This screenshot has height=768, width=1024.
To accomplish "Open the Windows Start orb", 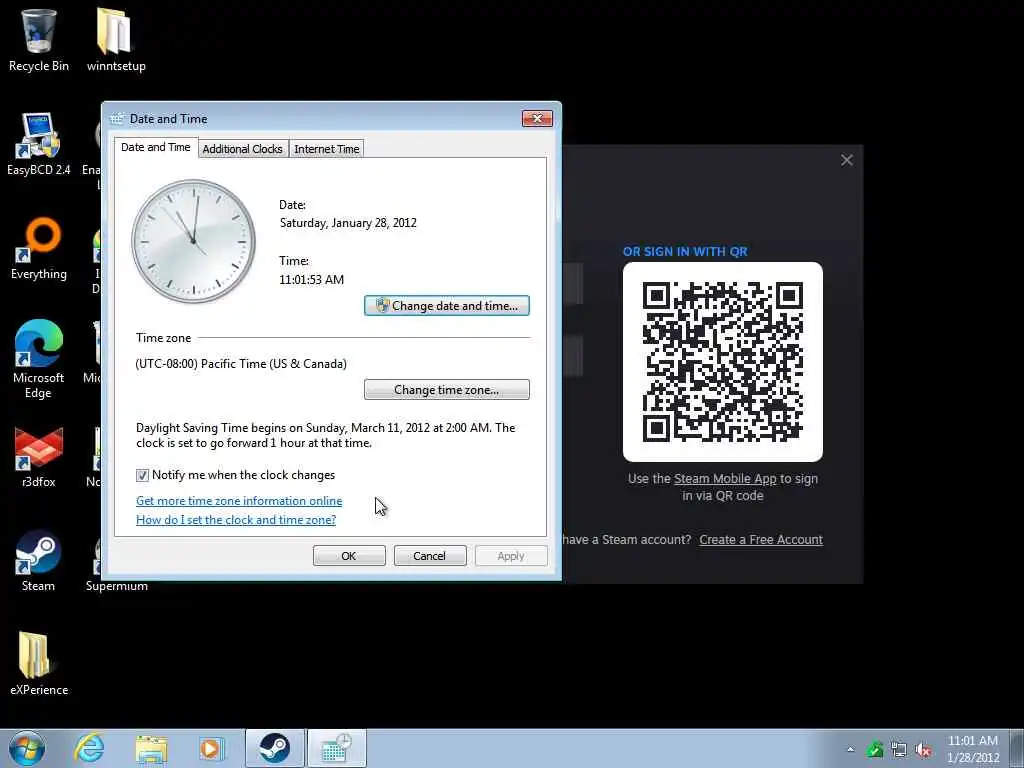I will [x=27, y=748].
